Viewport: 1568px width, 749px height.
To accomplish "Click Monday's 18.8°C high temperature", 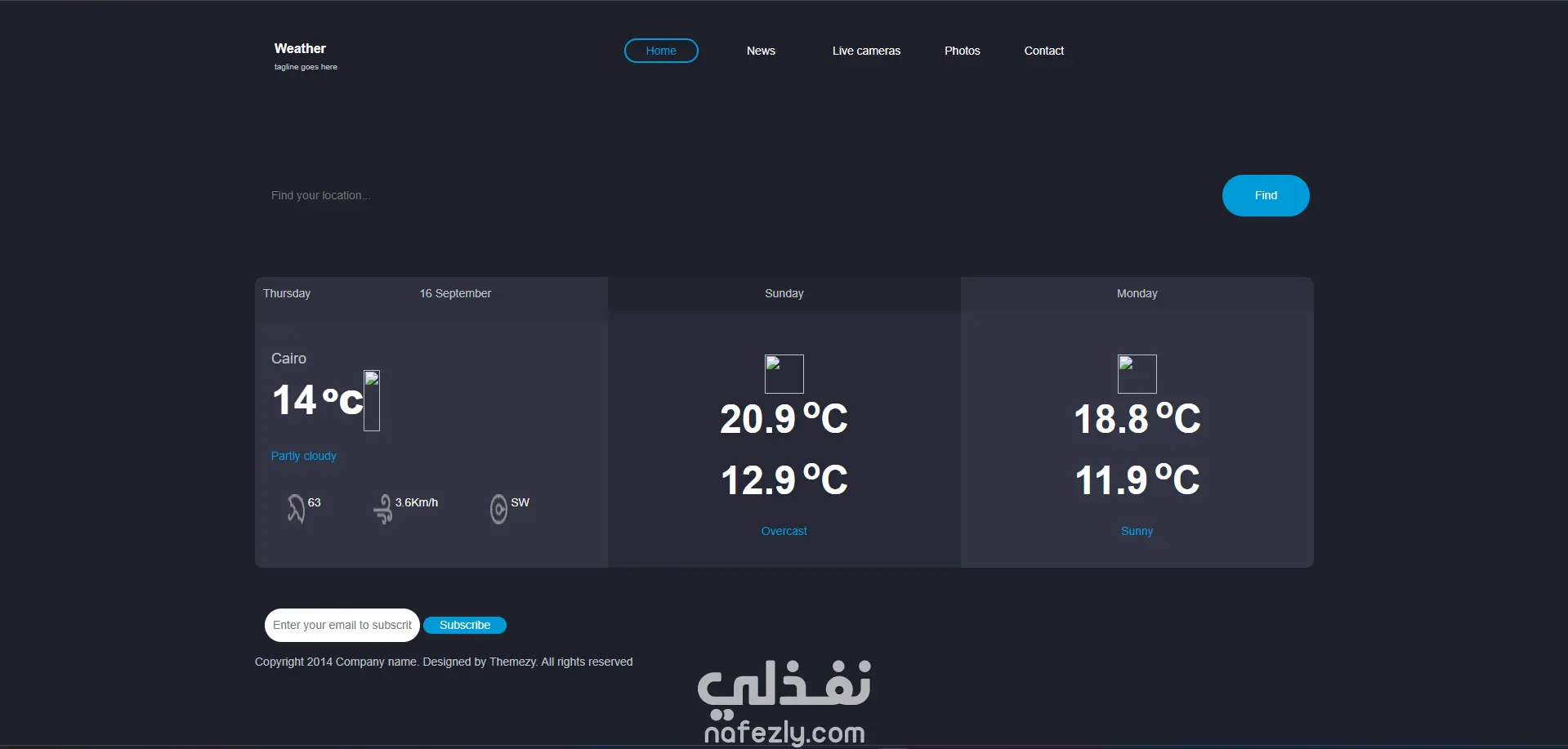I will pyautogui.click(x=1137, y=419).
